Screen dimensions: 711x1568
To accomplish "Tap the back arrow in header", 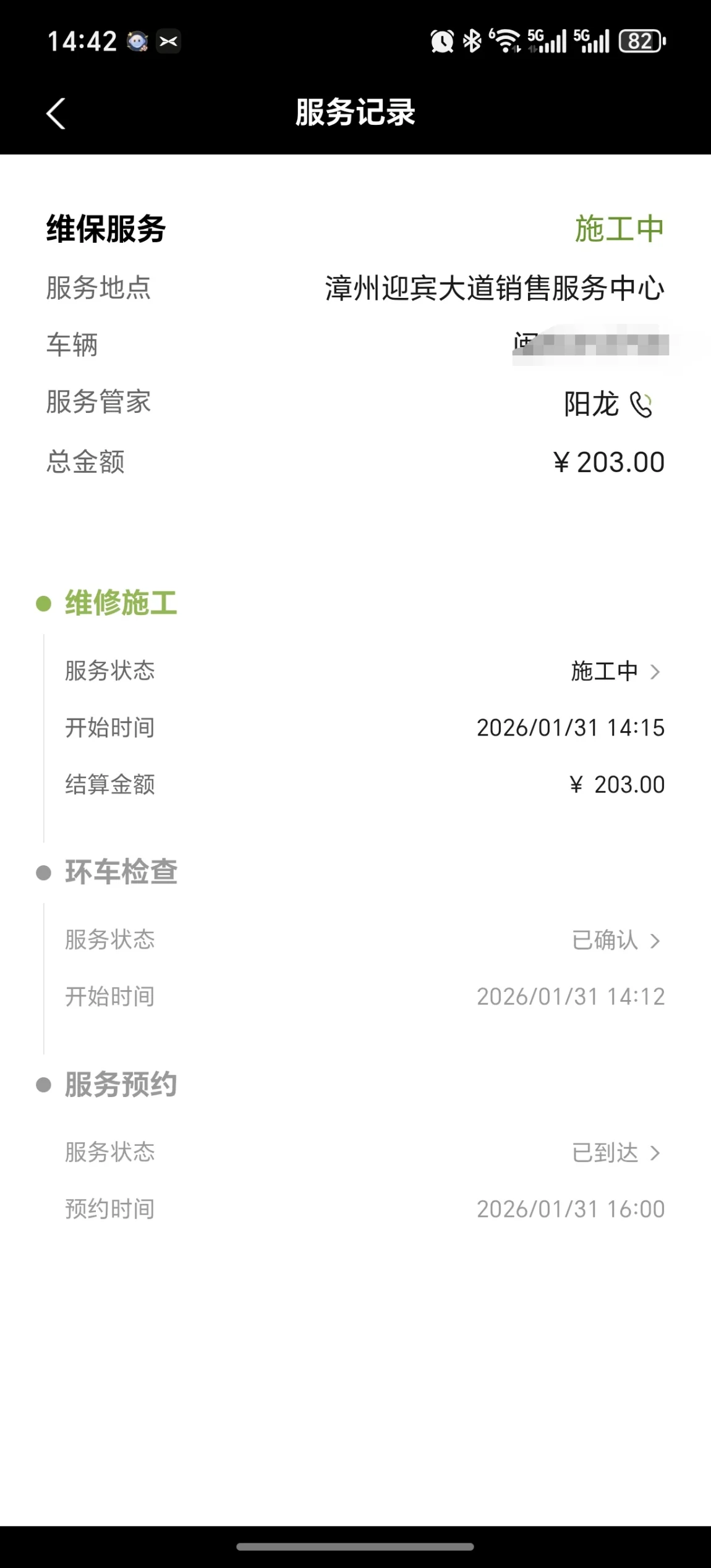I will 56,114.
